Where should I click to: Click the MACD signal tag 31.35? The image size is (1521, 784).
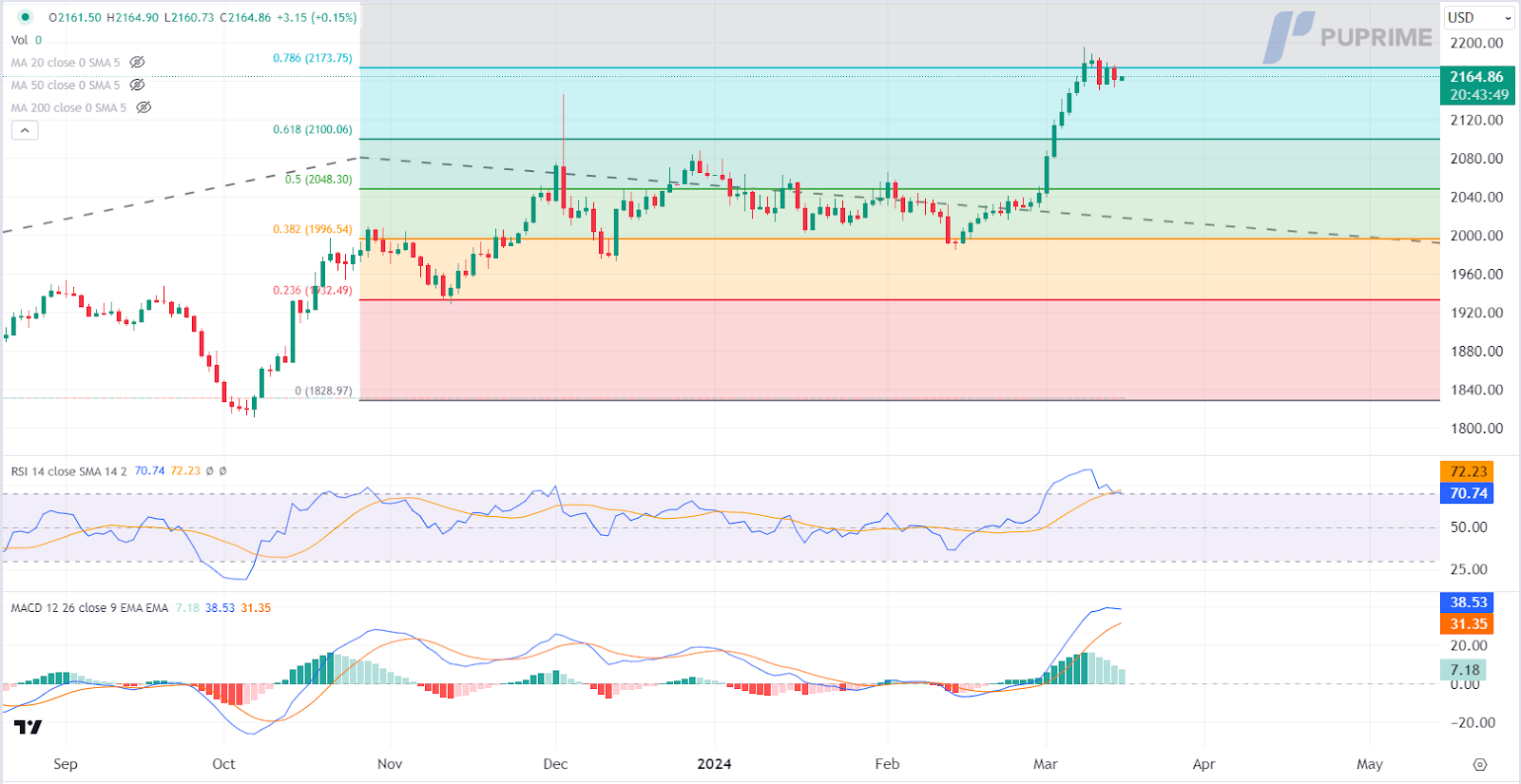point(1469,624)
